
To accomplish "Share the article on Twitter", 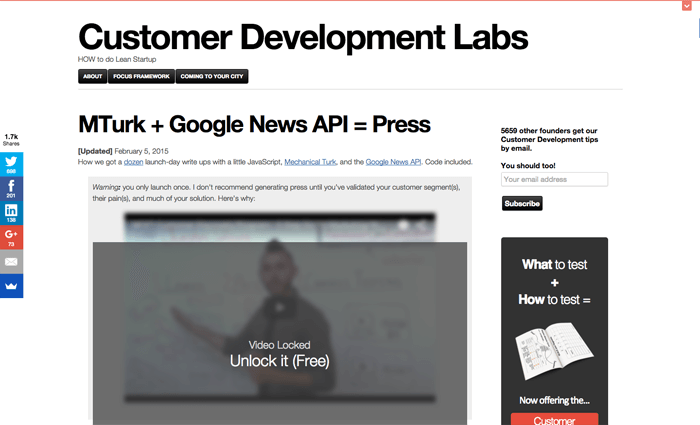I will pos(11,164).
